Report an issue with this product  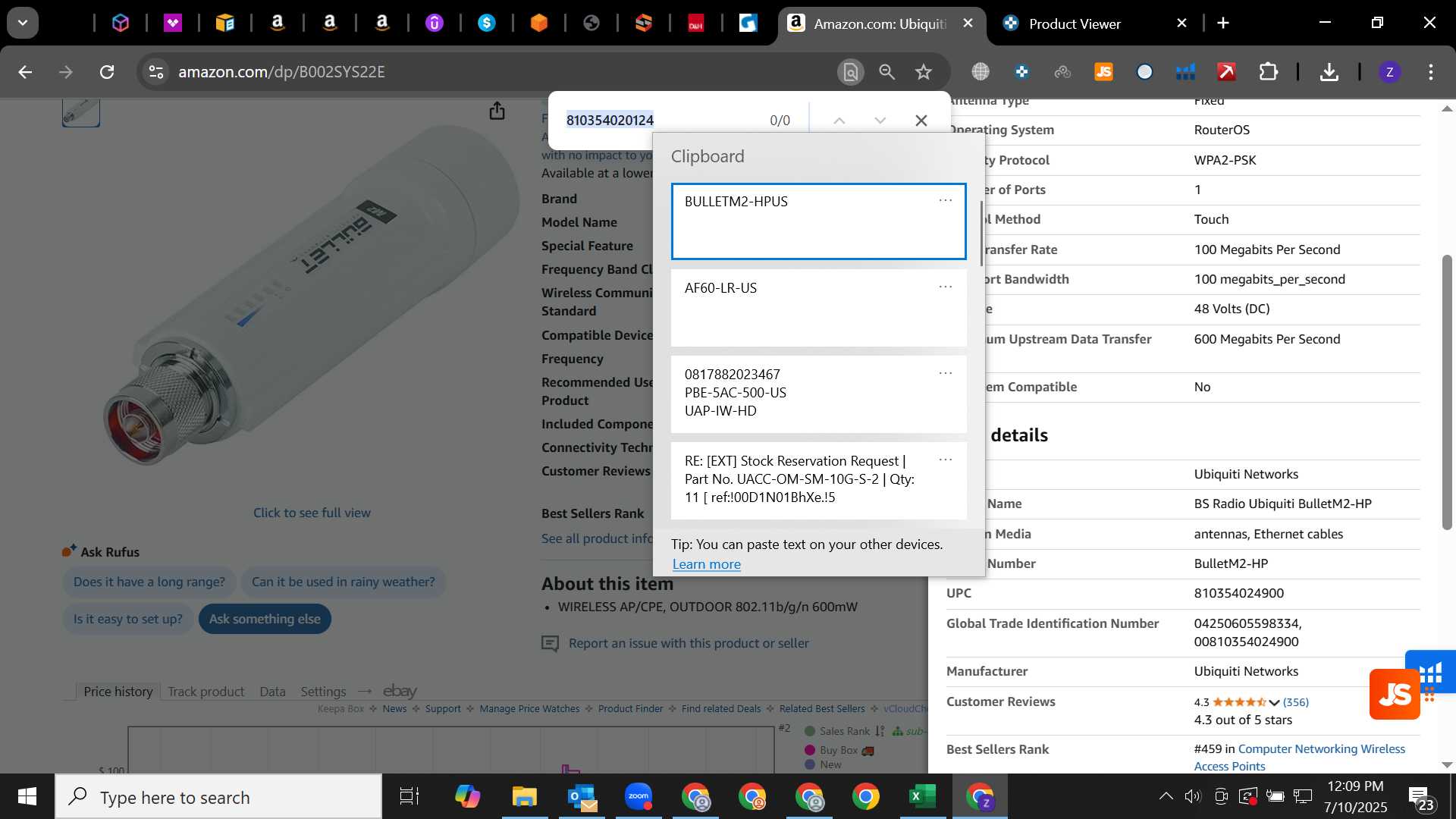(689, 643)
